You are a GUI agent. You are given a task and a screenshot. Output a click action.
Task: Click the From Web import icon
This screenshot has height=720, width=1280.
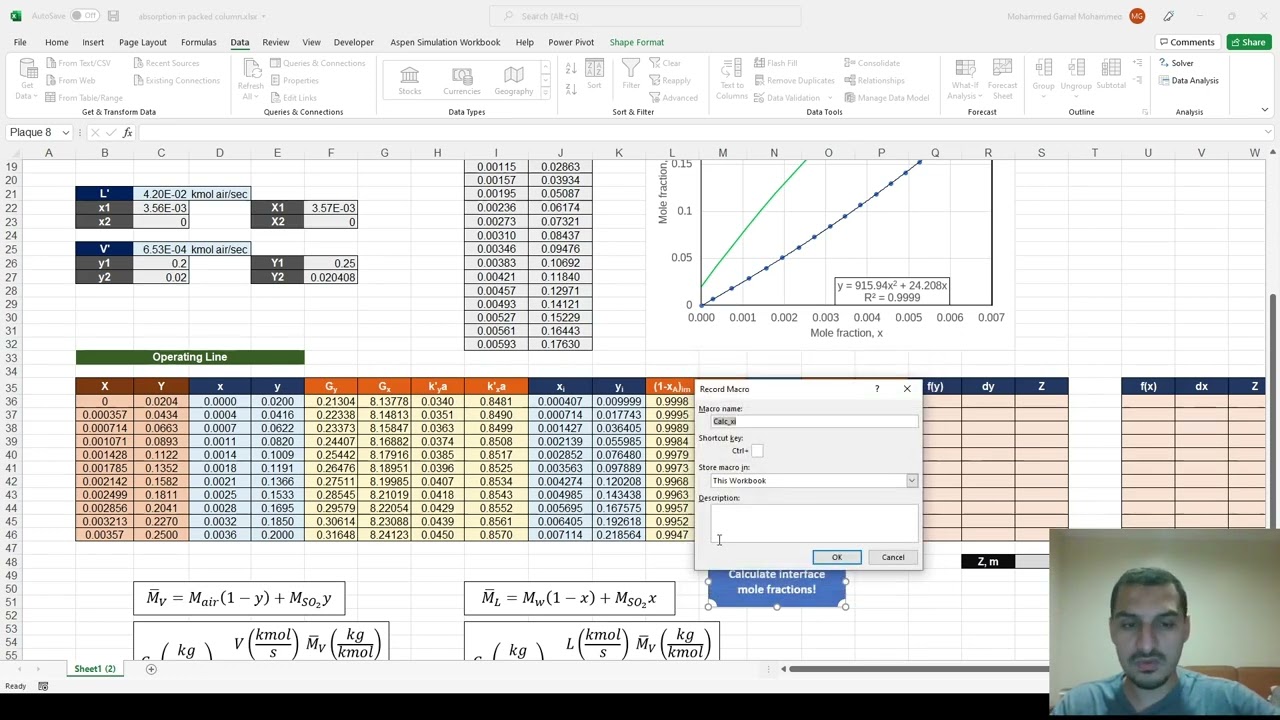pos(51,80)
